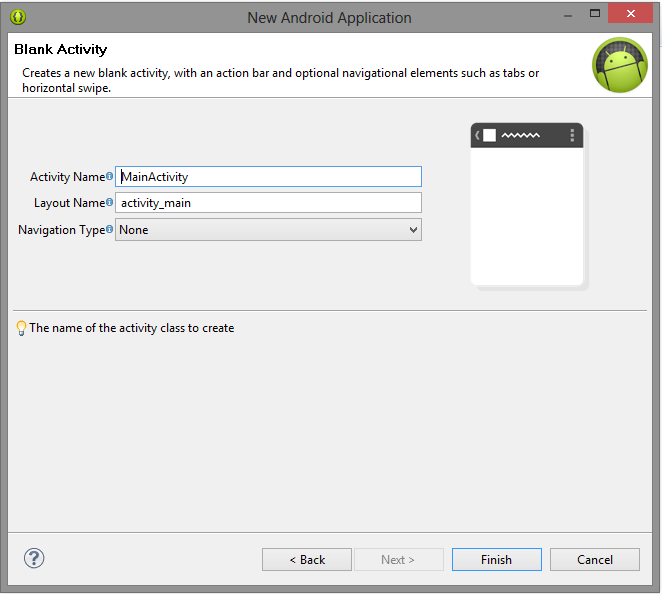Click the Navigation Type info icon
Image resolution: width=662 pixels, height=594 pixels.
(109, 229)
